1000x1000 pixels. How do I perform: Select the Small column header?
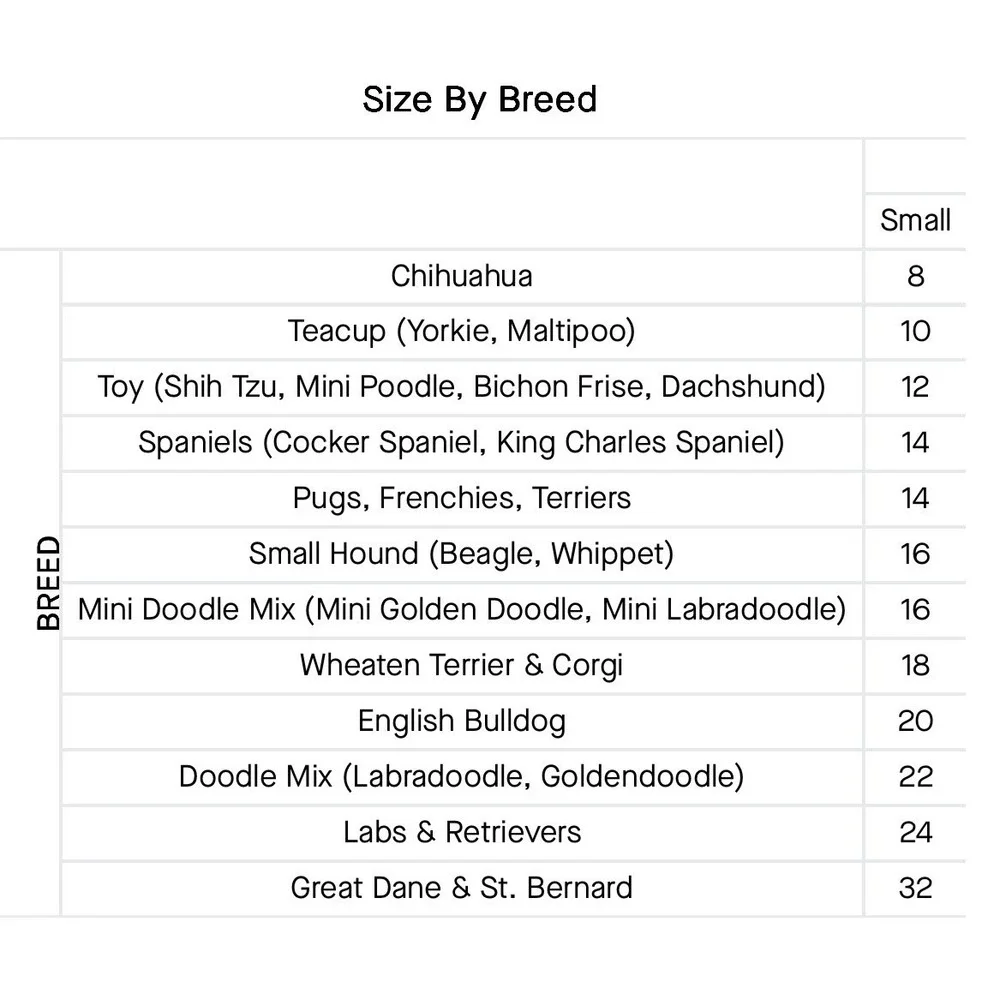[x=915, y=220]
